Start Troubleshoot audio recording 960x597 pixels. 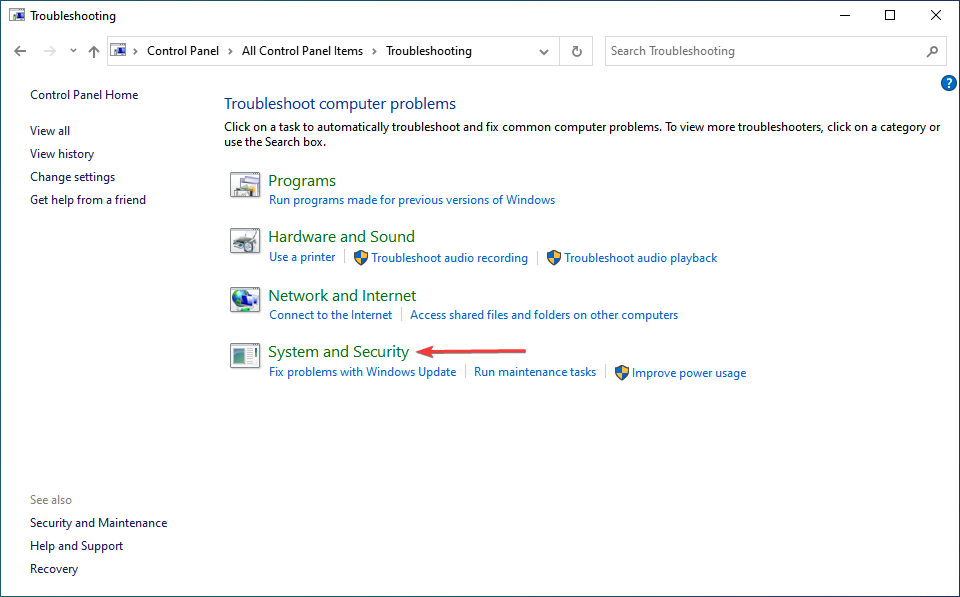pos(449,258)
